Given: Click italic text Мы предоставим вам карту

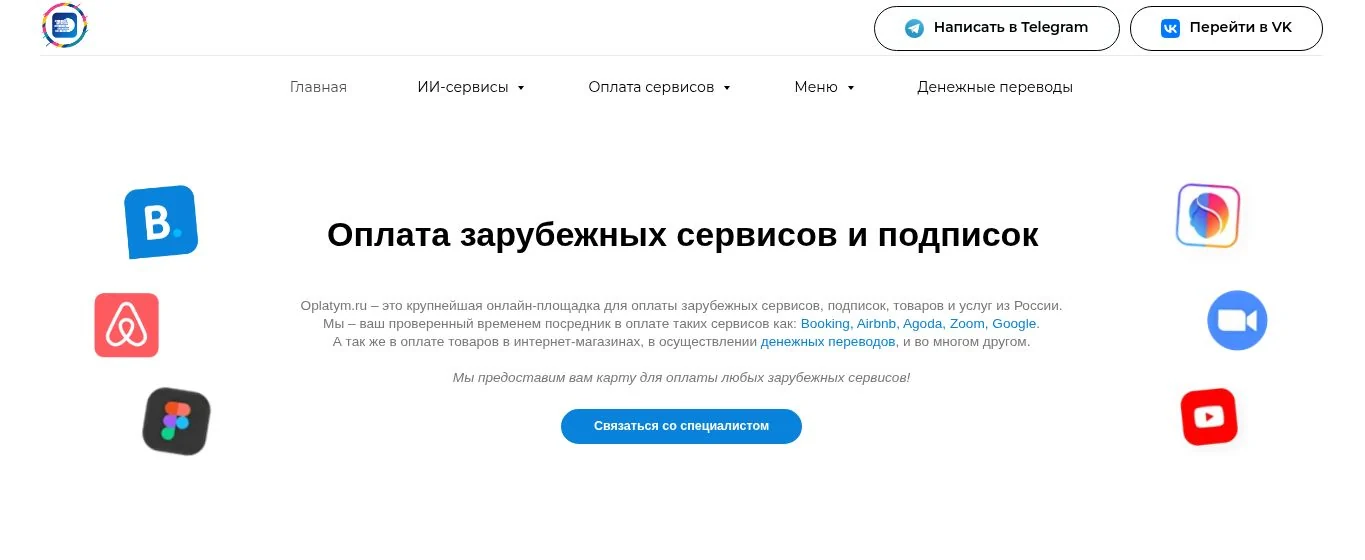Looking at the screenshot, I should pos(681,378).
